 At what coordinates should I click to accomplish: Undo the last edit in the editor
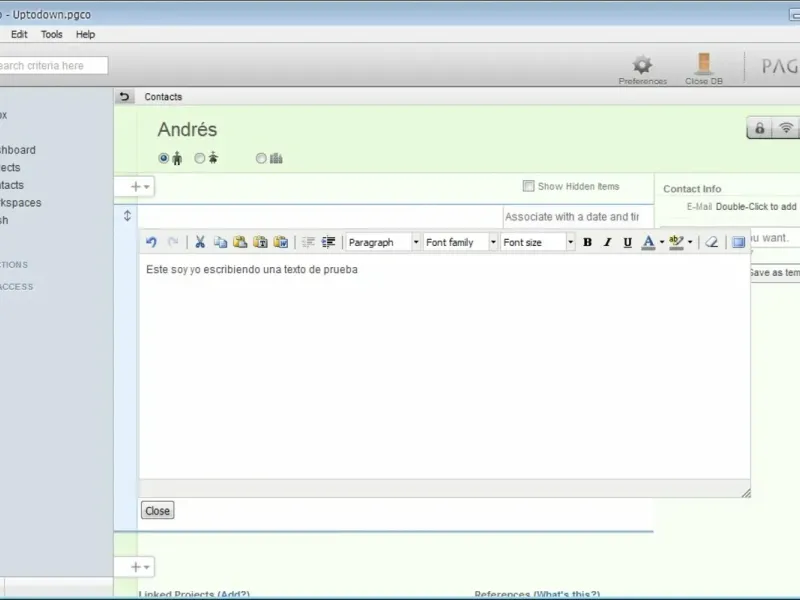pos(151,242)
